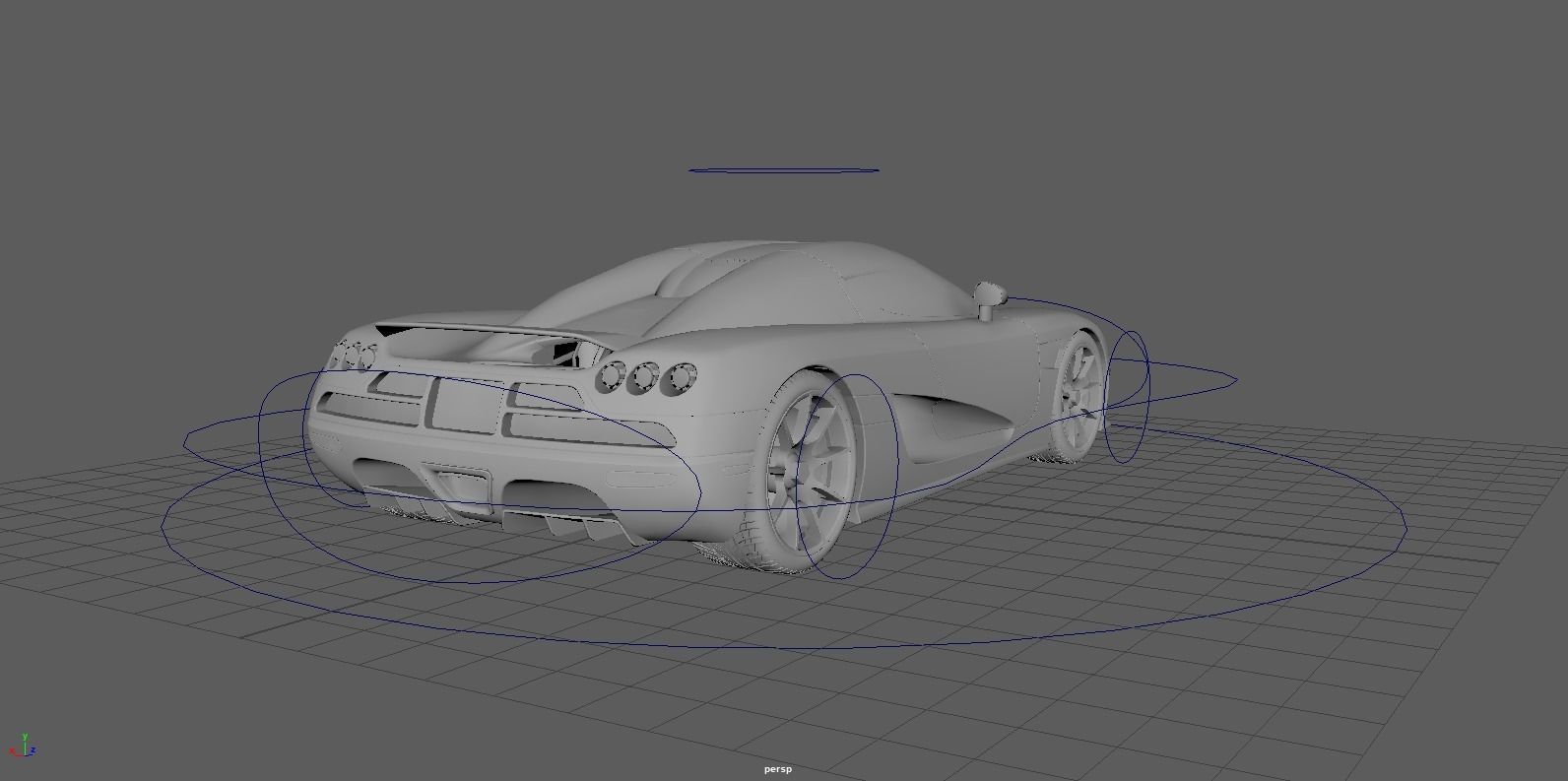This screenshot has height=781, width=1568.
Task: Click the XYZ axis orientation gizmo
Action: click(23, 746)
